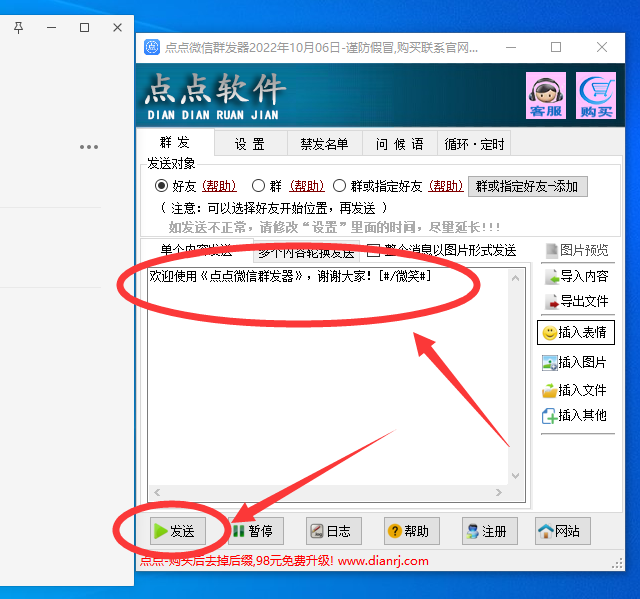Click the text area scroll up arrow
This screenshot has height=599, width=640.
[516, 278]
